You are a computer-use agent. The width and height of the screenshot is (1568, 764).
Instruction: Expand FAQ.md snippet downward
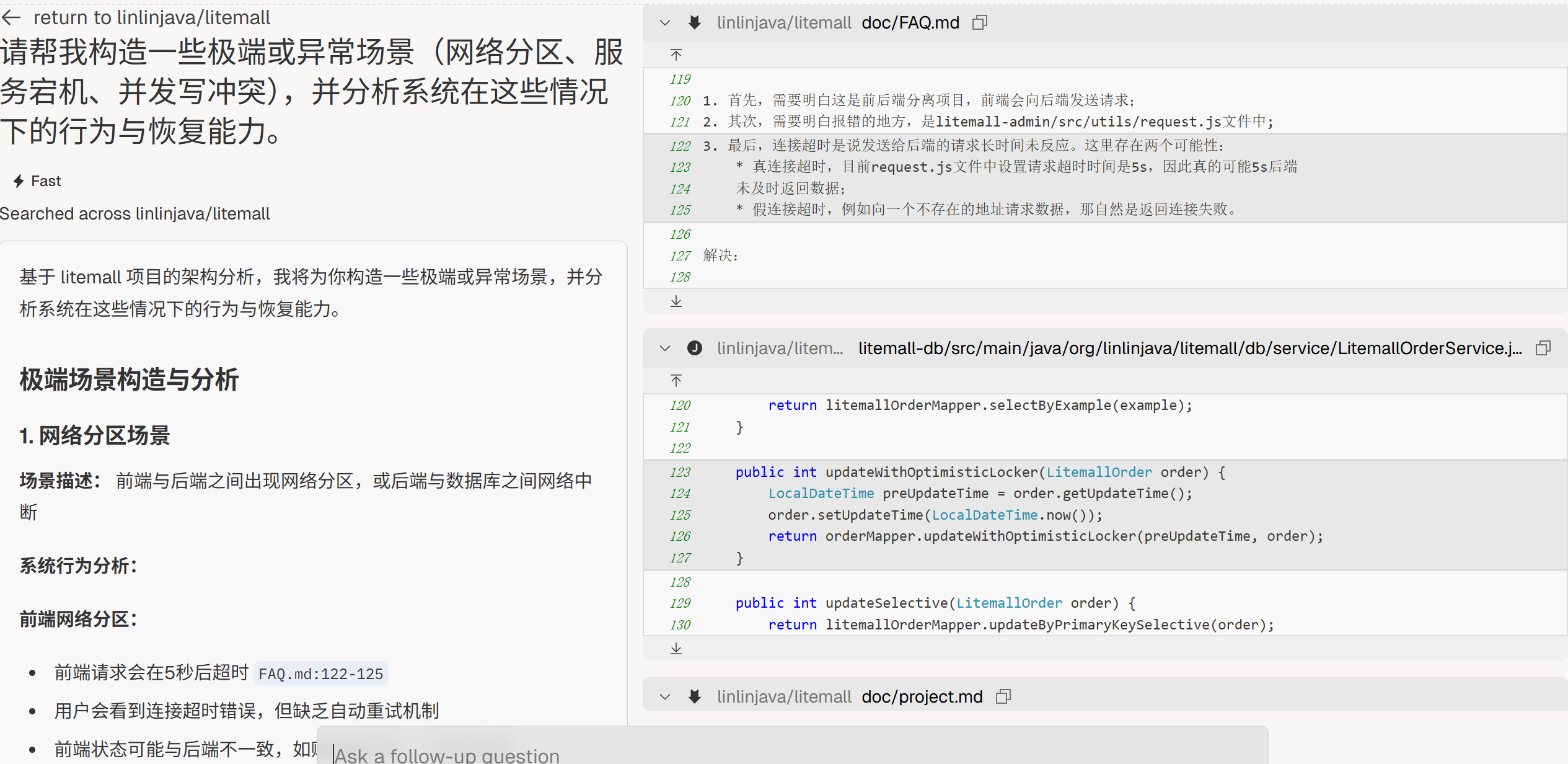[676, 301]
